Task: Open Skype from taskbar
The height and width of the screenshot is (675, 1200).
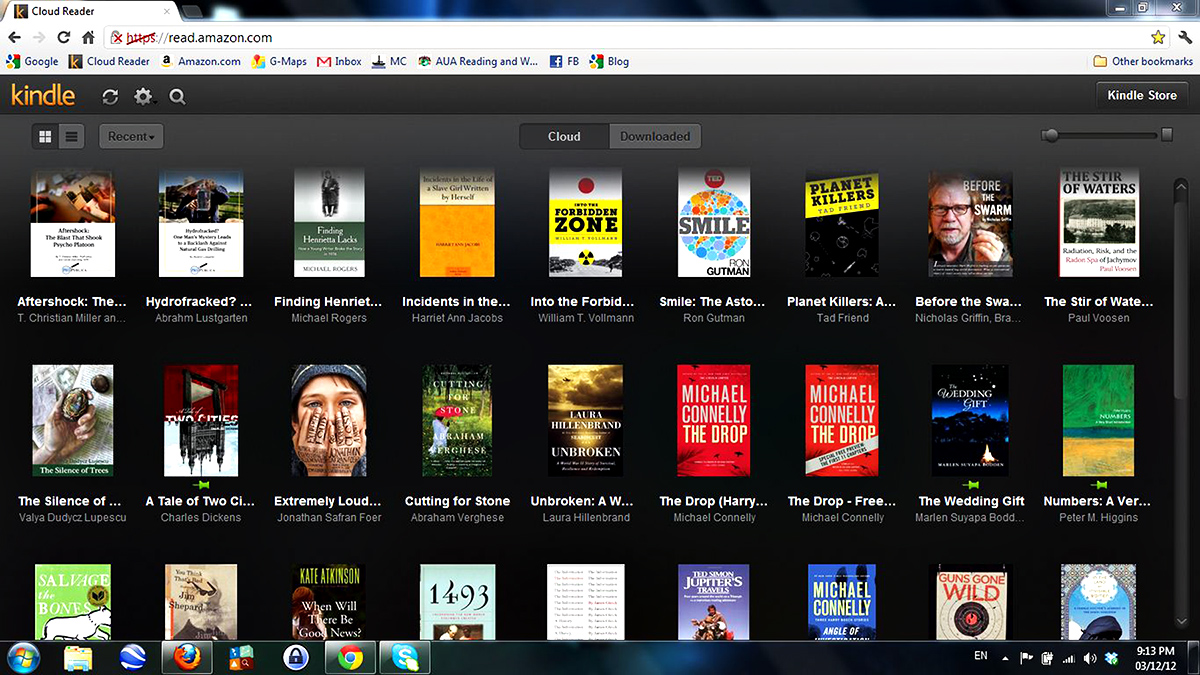Action: pyautogui.click(x=404, y=657)
